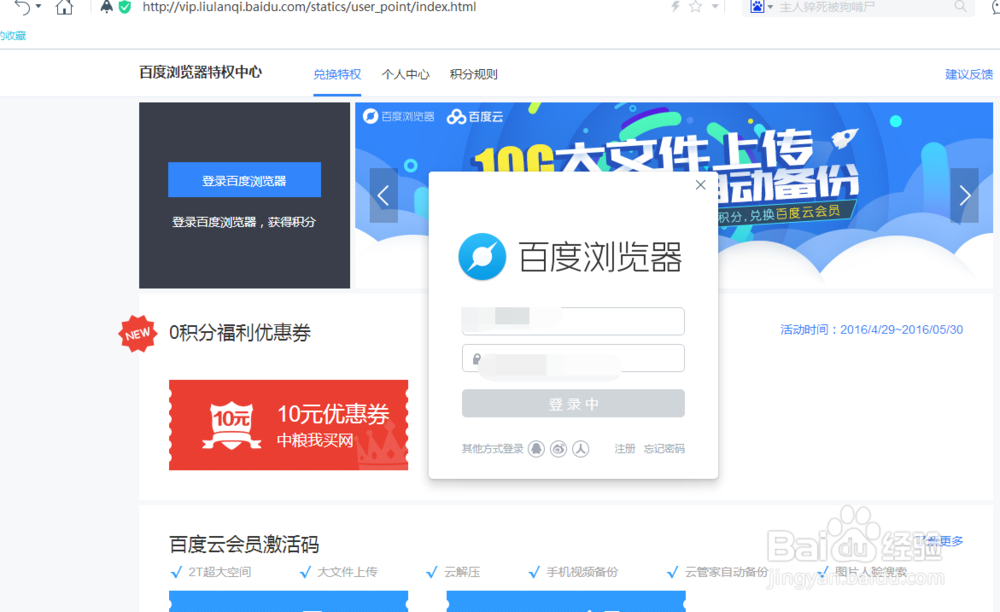Advance the banner with the right carousel arrow
This screenshot has width=1000, height=612.
[x=964, y=195]
